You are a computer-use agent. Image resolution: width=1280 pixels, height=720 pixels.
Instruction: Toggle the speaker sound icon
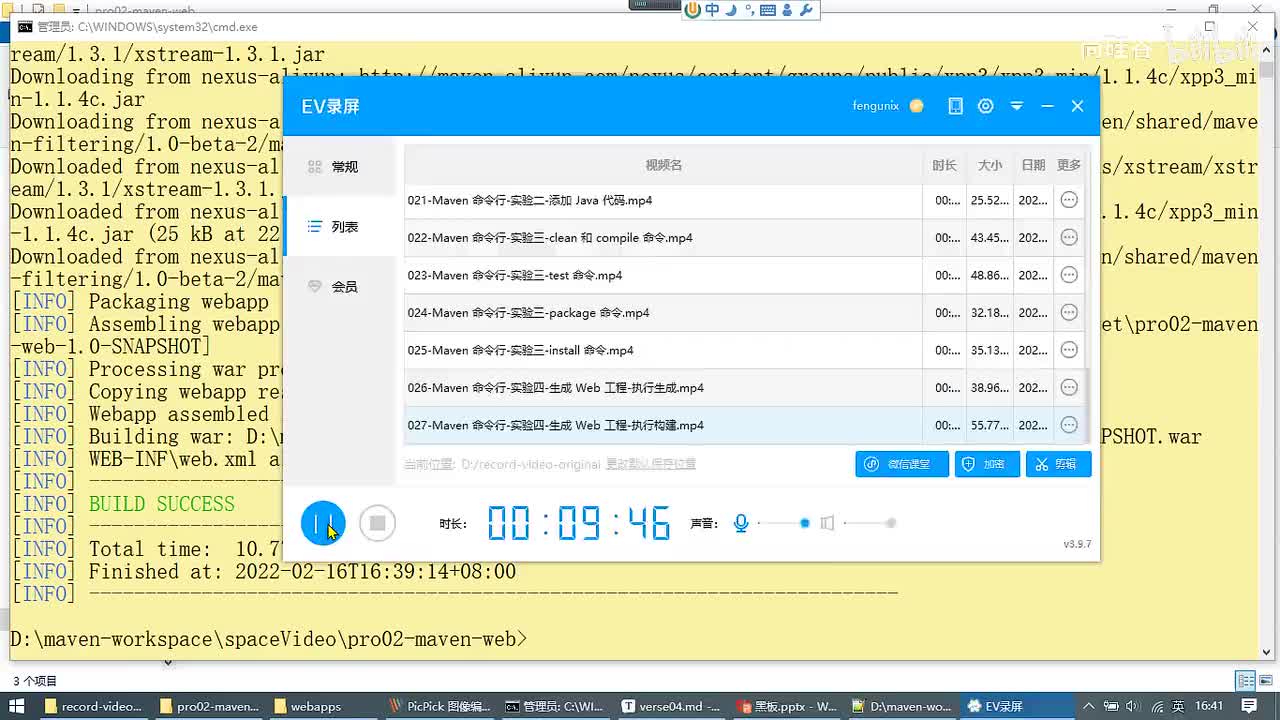(827, 523)
